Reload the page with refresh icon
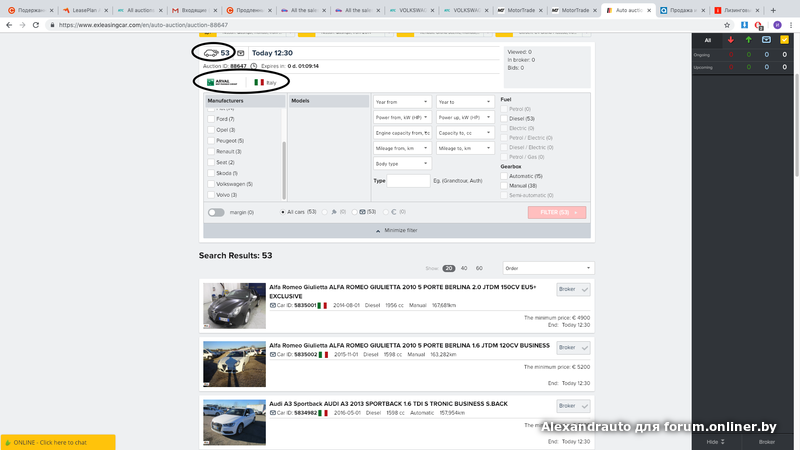This screenshot has height=450, width=800. [36, 25]
